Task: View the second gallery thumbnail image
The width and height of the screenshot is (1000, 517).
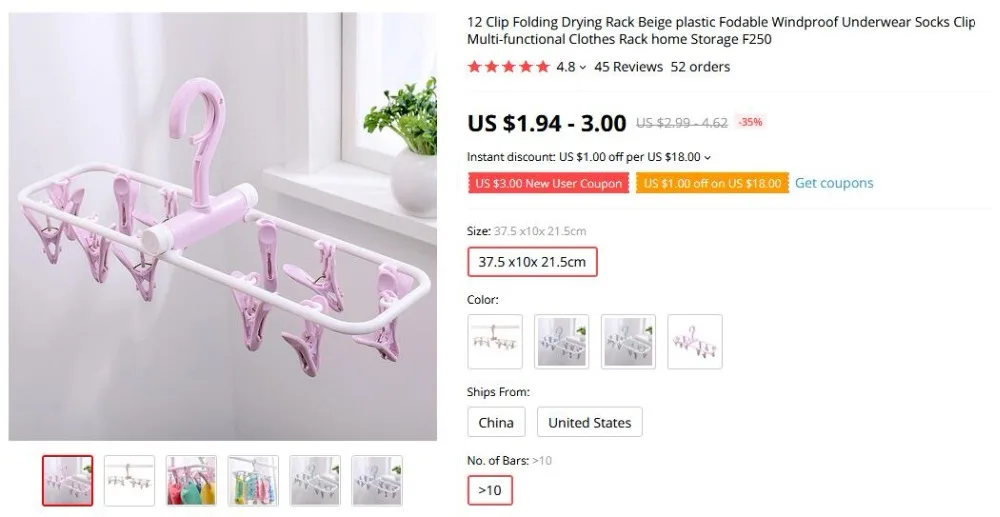Action: (x=129, y=481)
